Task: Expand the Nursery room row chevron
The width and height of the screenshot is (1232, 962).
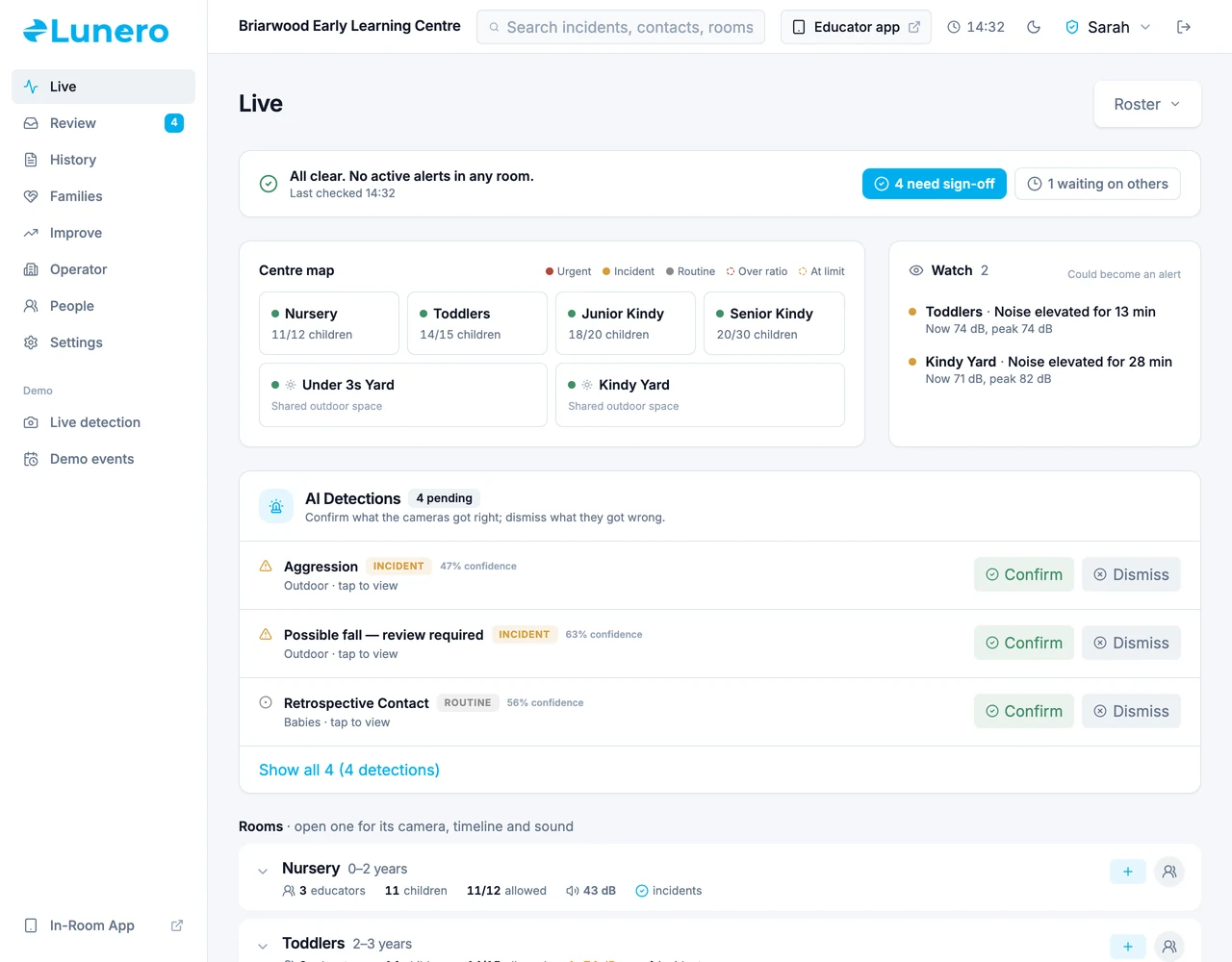Action: [263, 872]
